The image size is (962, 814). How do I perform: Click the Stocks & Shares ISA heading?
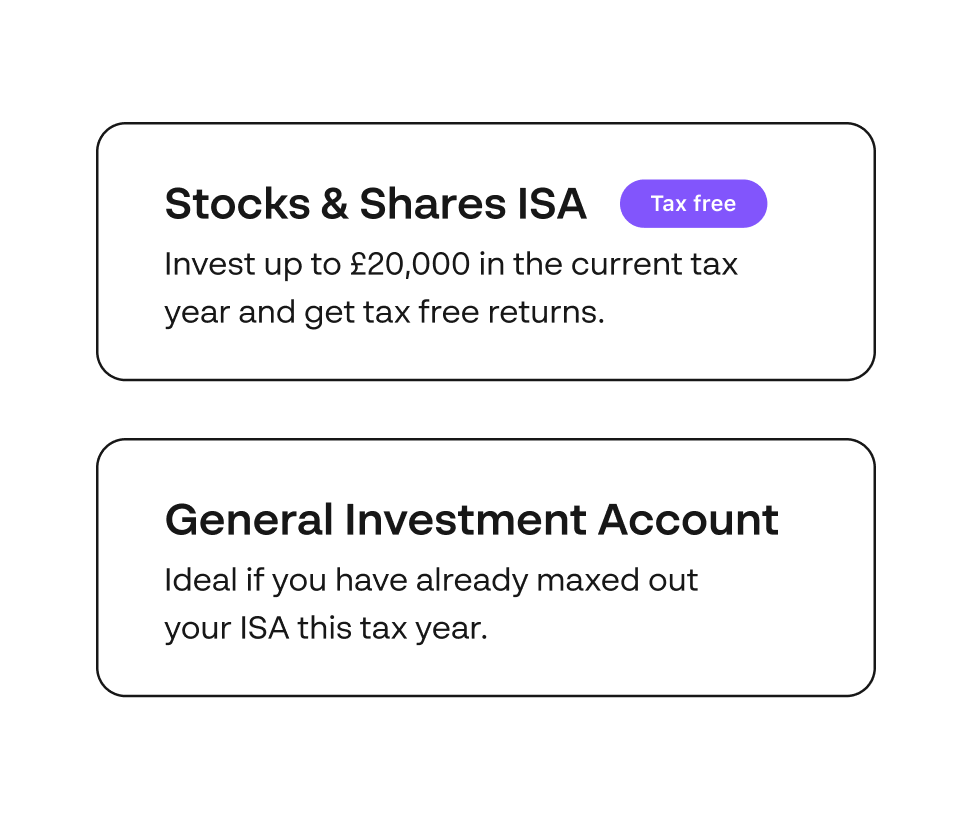377,203
